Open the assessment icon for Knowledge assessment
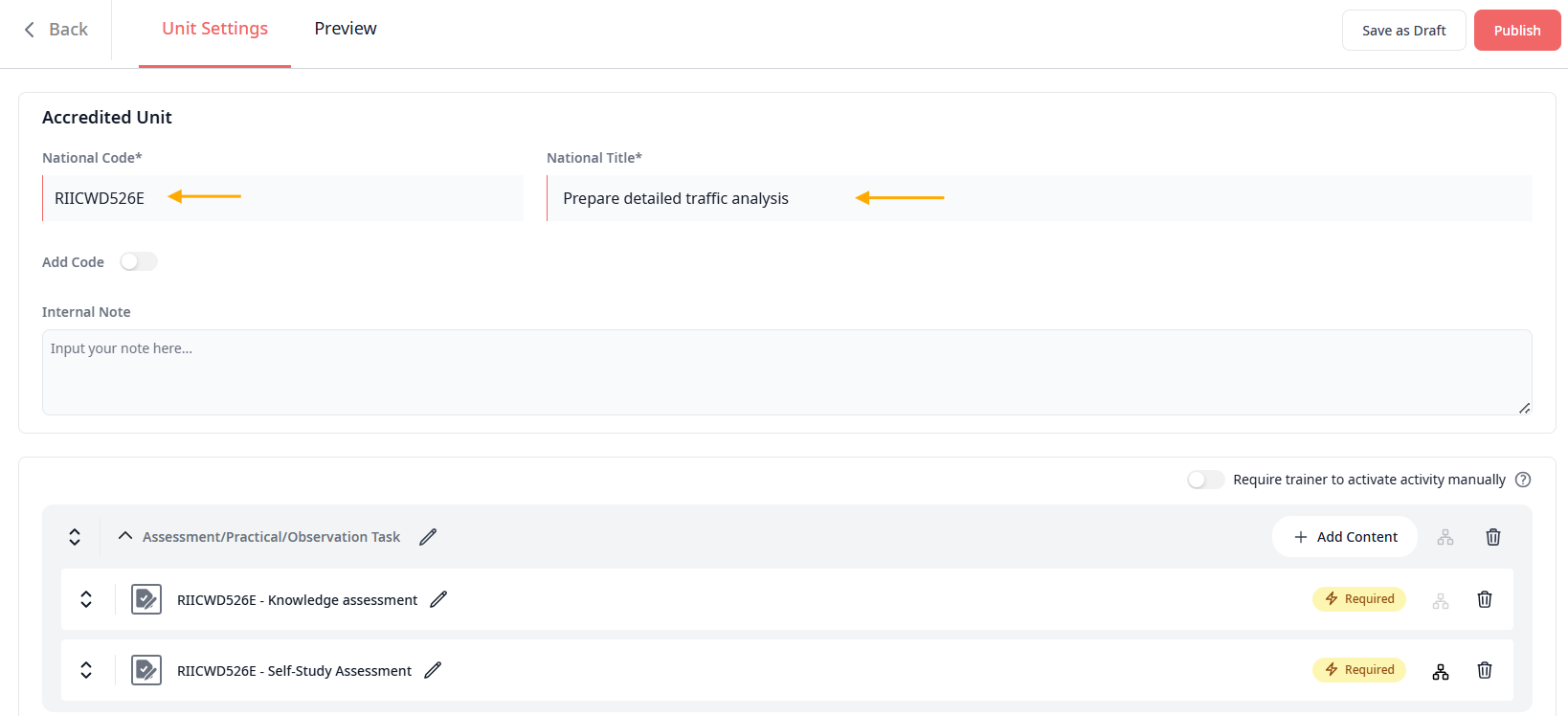Viewport: 1568px width, 716px height. [x=146, y=599]
